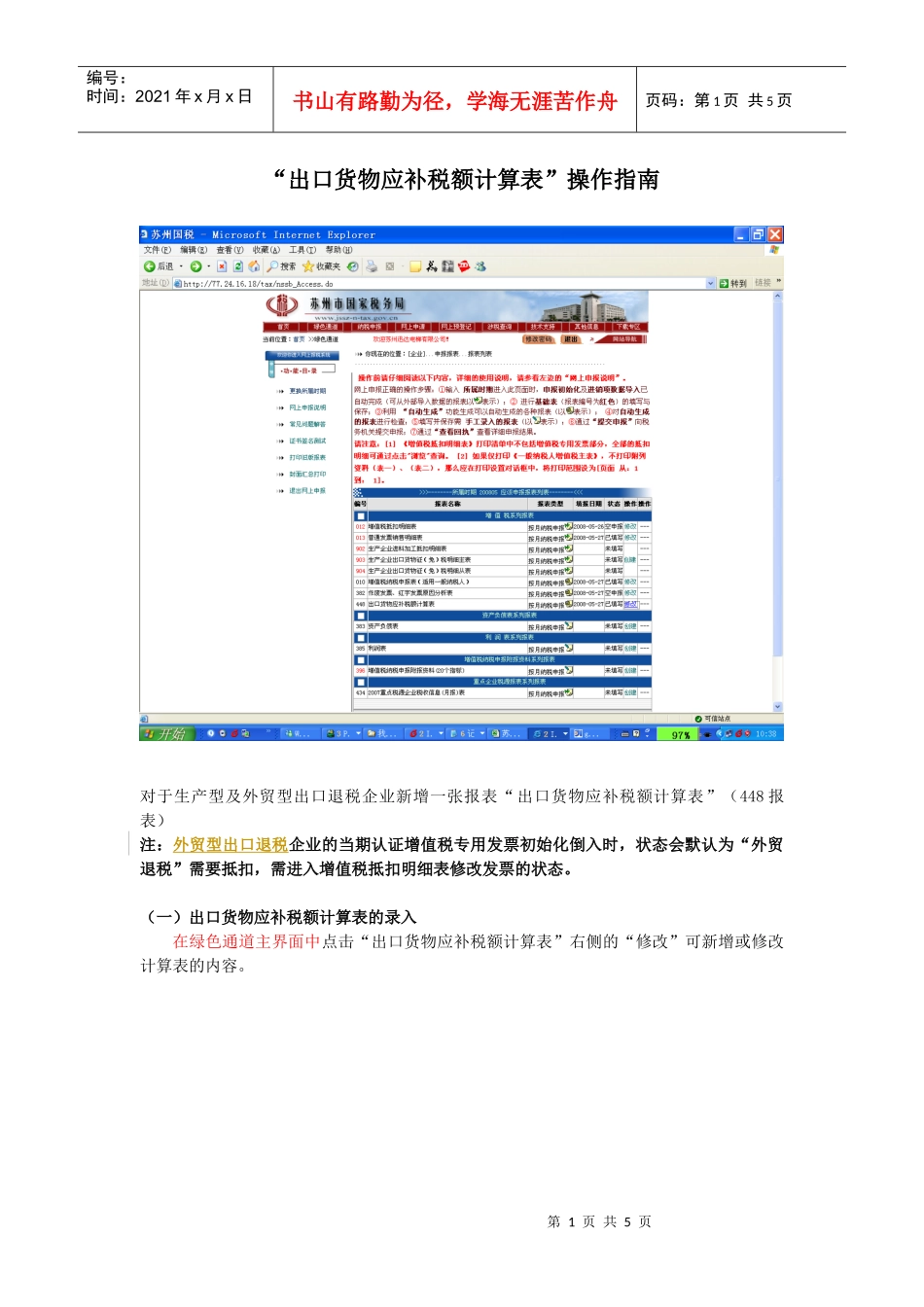
Task: Click the Refresh page icon in IE toolbar
Action: coord(237,265)
